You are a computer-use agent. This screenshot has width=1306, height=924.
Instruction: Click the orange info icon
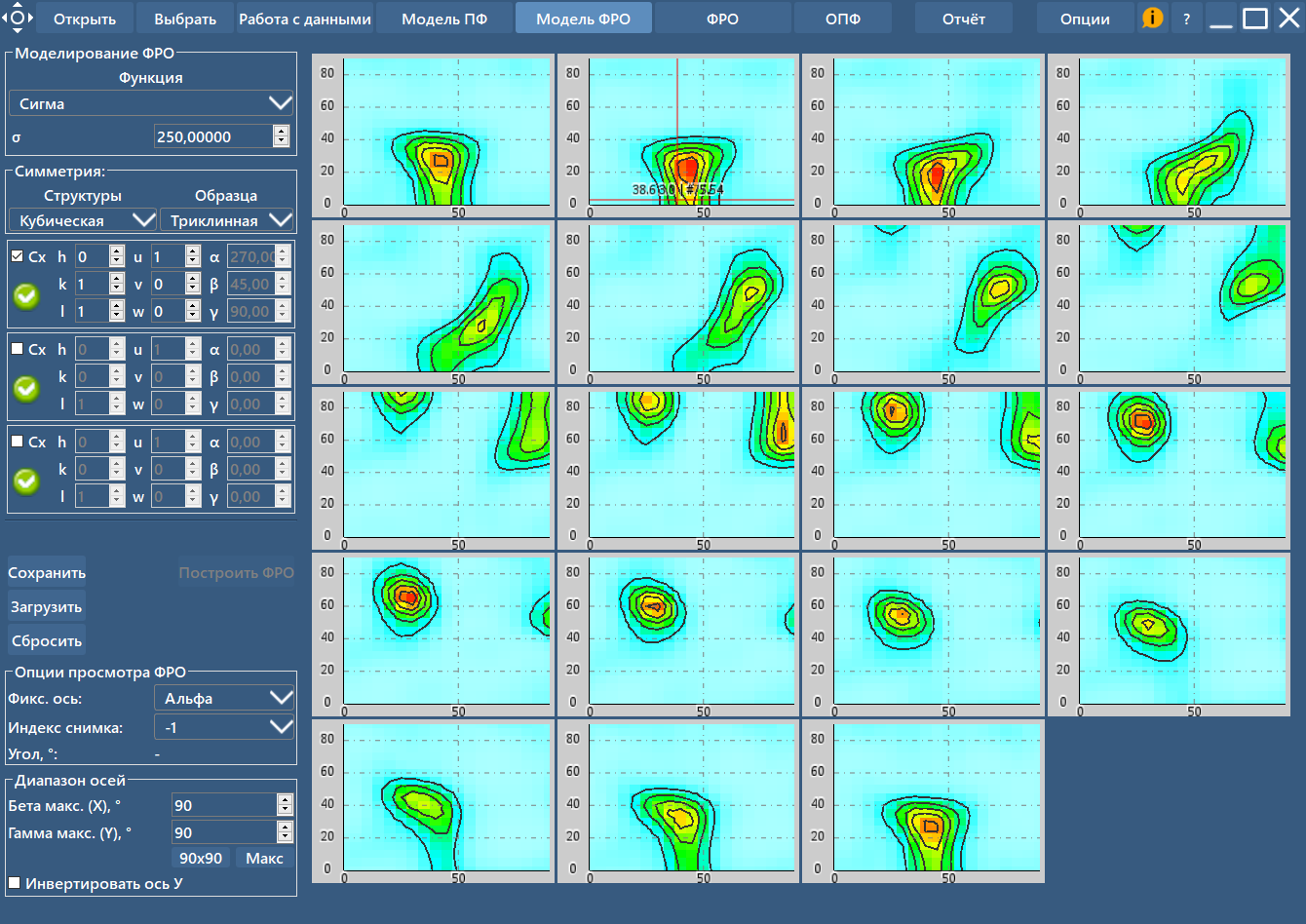(1152, 19)
